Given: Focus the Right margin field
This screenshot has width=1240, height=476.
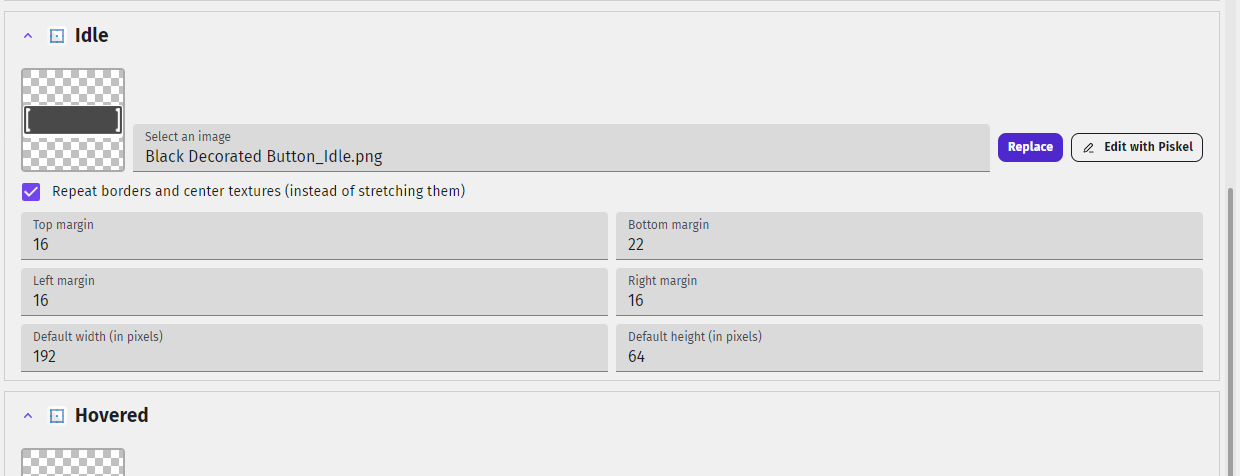Looking at the screenshot, I should point(909,292).
